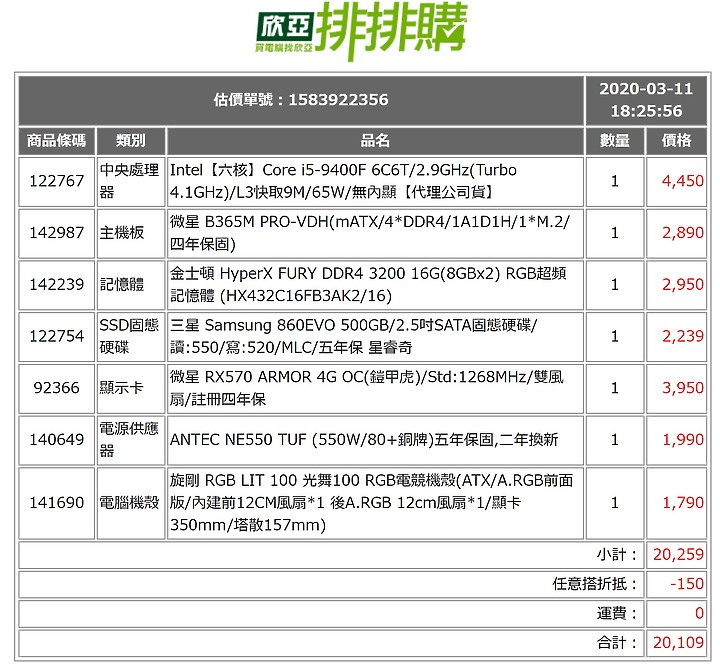Click the 運費 label
720x665 pixels.
pos(617,614)
